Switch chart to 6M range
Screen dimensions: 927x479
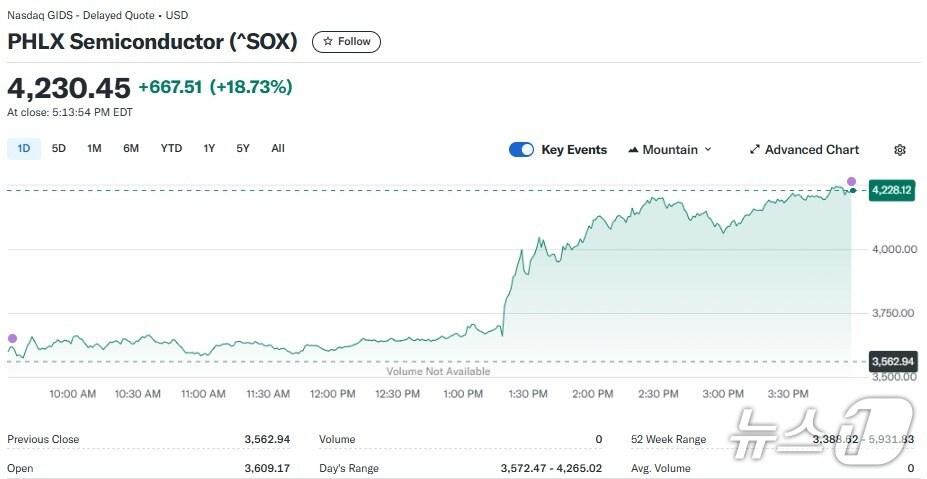tap(131, 149)
